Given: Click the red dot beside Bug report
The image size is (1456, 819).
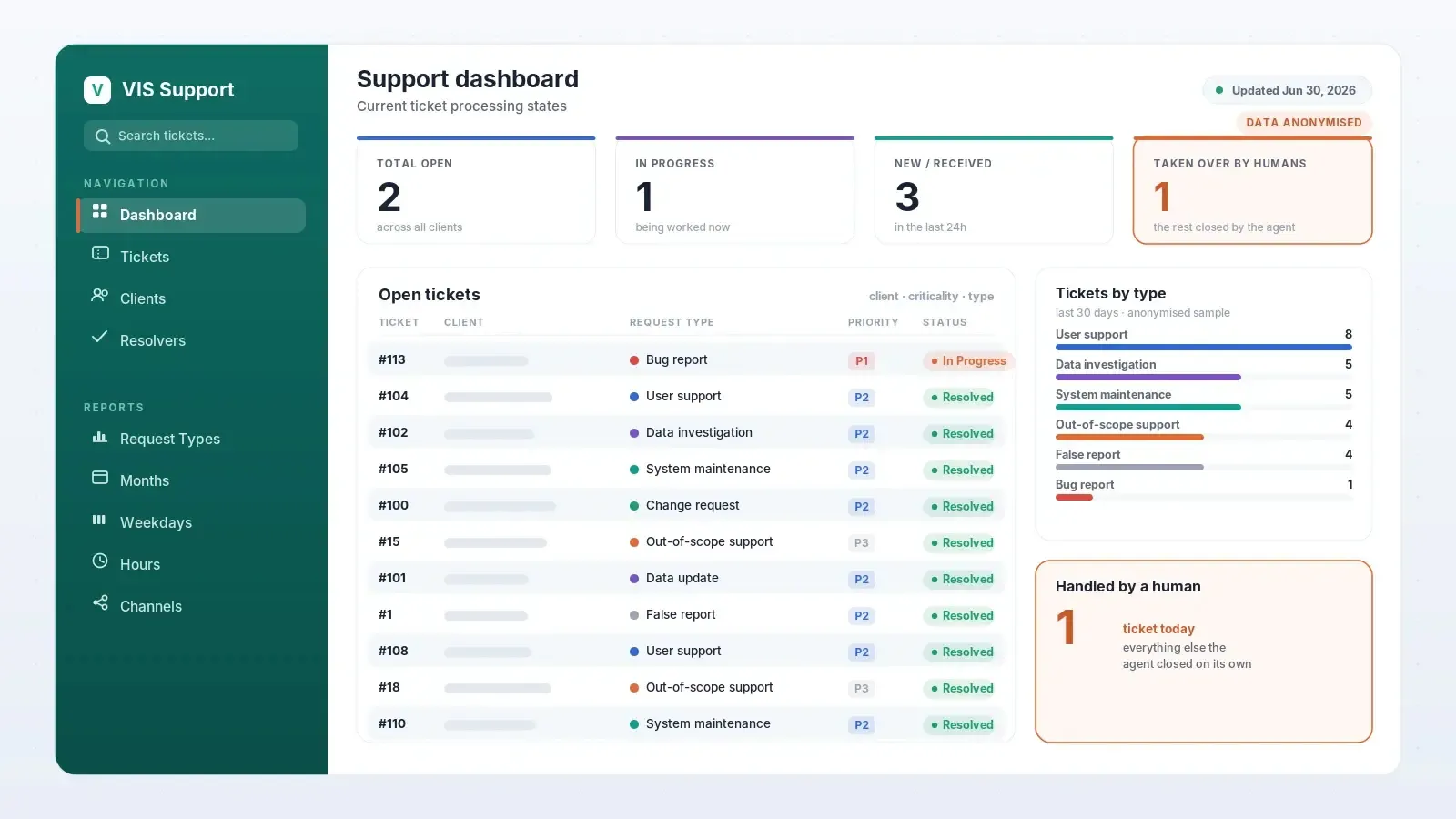Looking at the screenshot, I should click(x=634, y=360).
